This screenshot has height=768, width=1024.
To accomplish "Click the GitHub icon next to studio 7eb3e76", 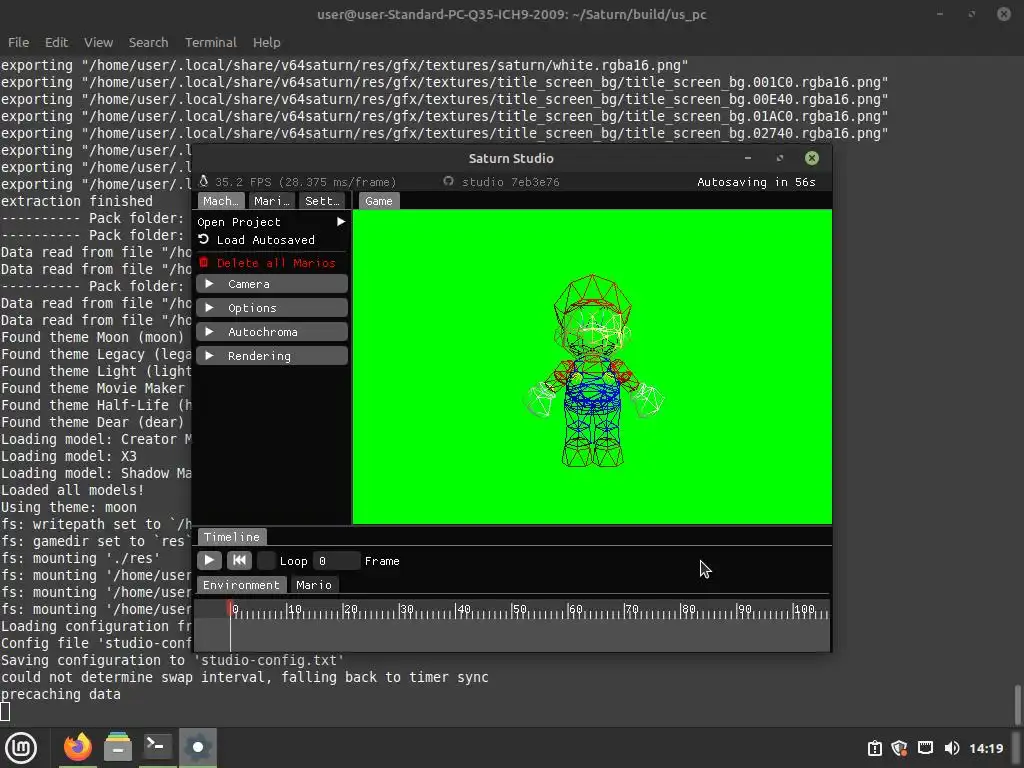I will click(x=448, y=181).
